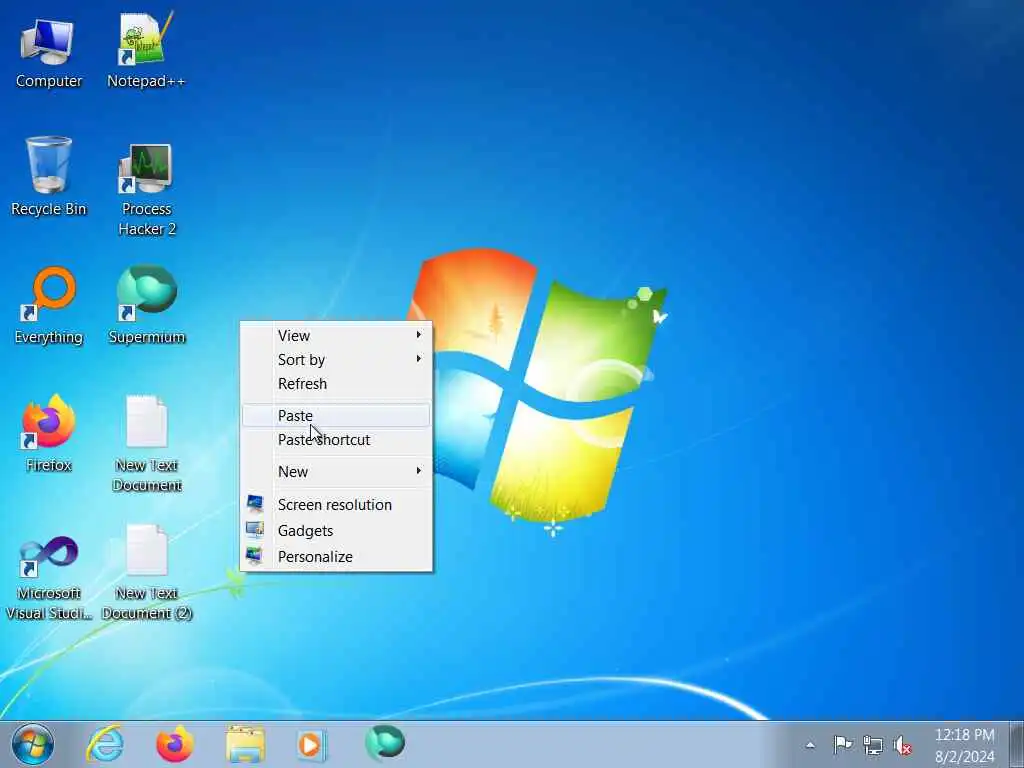Choose Paste shortcut in context menu
This screenshot has width=1024, height=768.
pyautogui.click(x=336, y=440)
